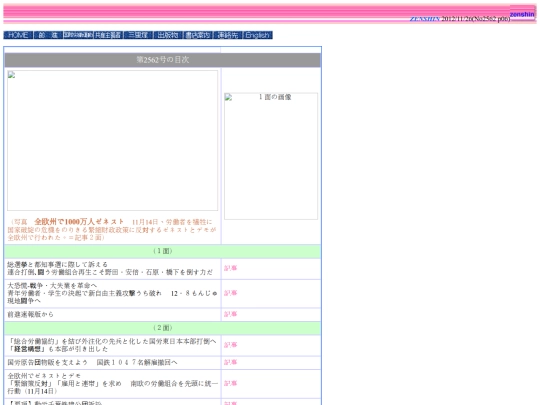Click the 全欧州で1000万人ゼネスト caption headline

79,221
